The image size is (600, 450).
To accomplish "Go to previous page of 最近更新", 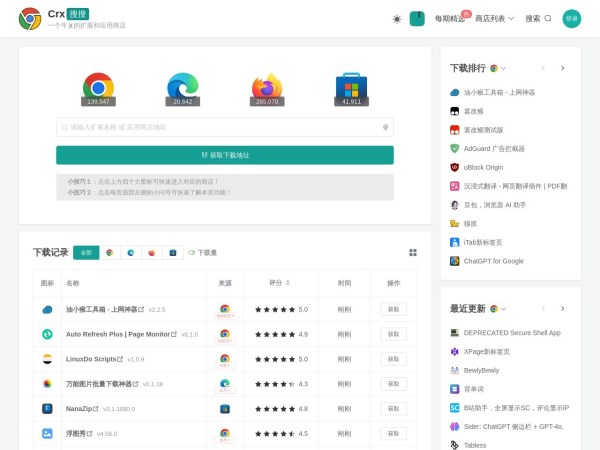I will click(x=543, y=309).
